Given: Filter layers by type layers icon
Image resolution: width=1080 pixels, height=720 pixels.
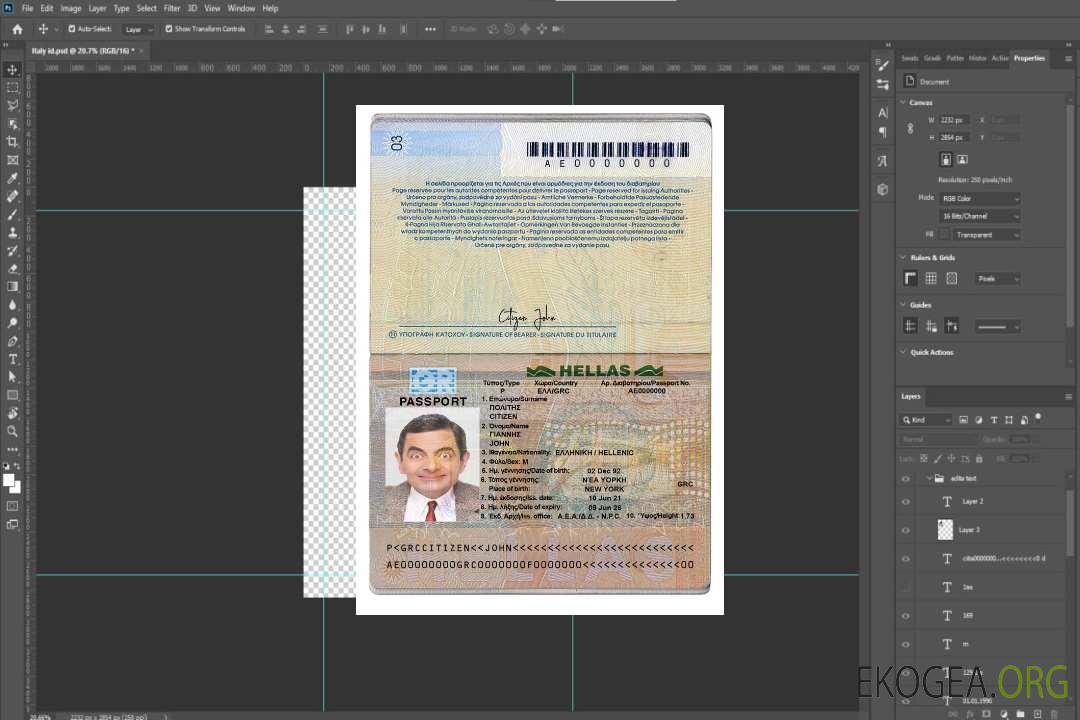Looking at the screenshot, I should point(994,420).
